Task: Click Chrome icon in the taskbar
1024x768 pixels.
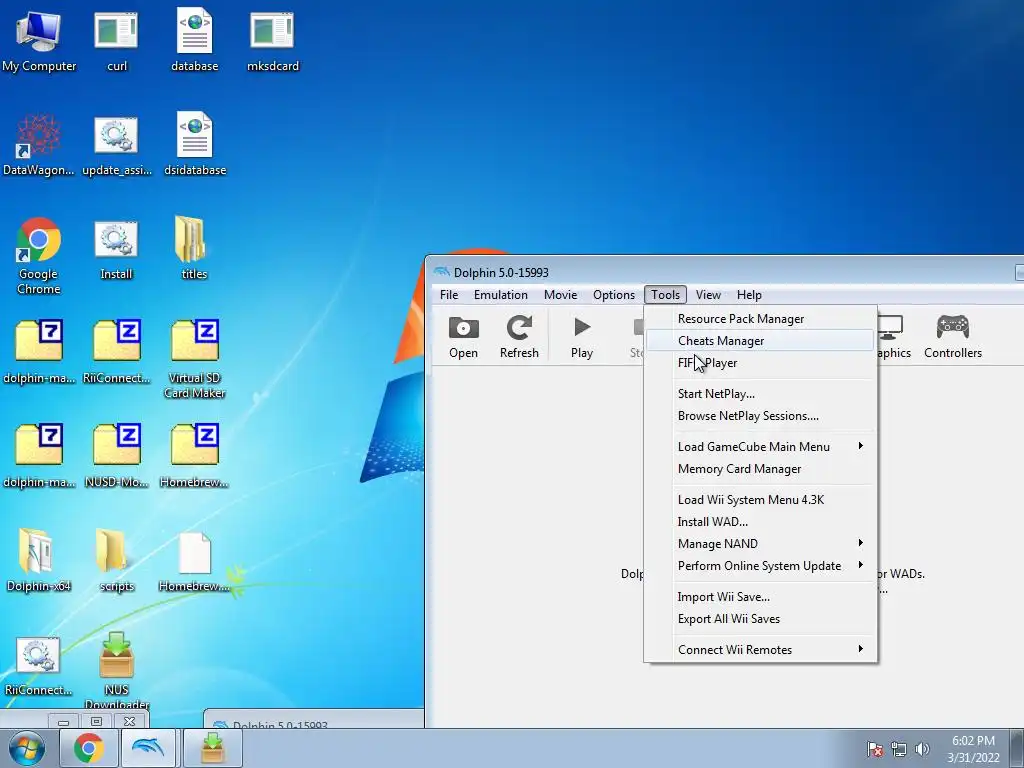Action: tap(88, 748)
